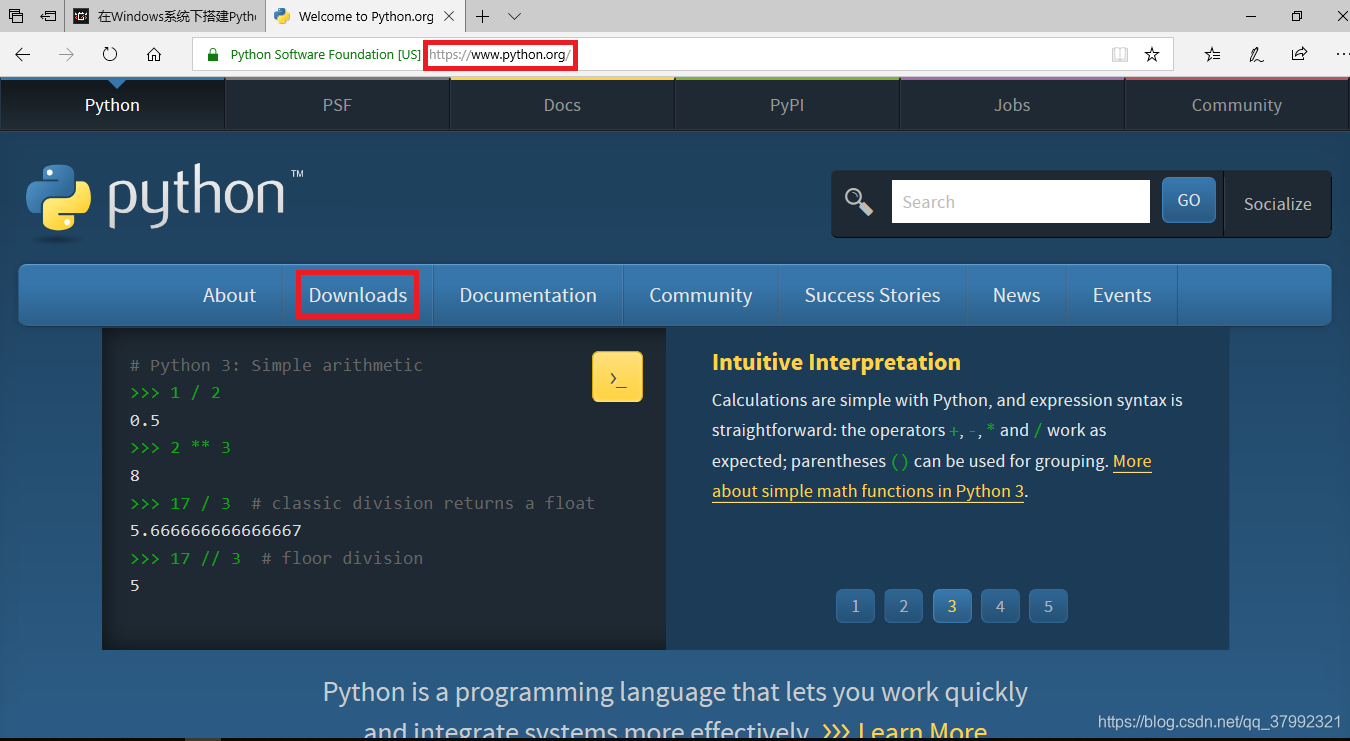
Task: Click the '>>> 17 // 3' code line
Action: click(x=185, y=558)
